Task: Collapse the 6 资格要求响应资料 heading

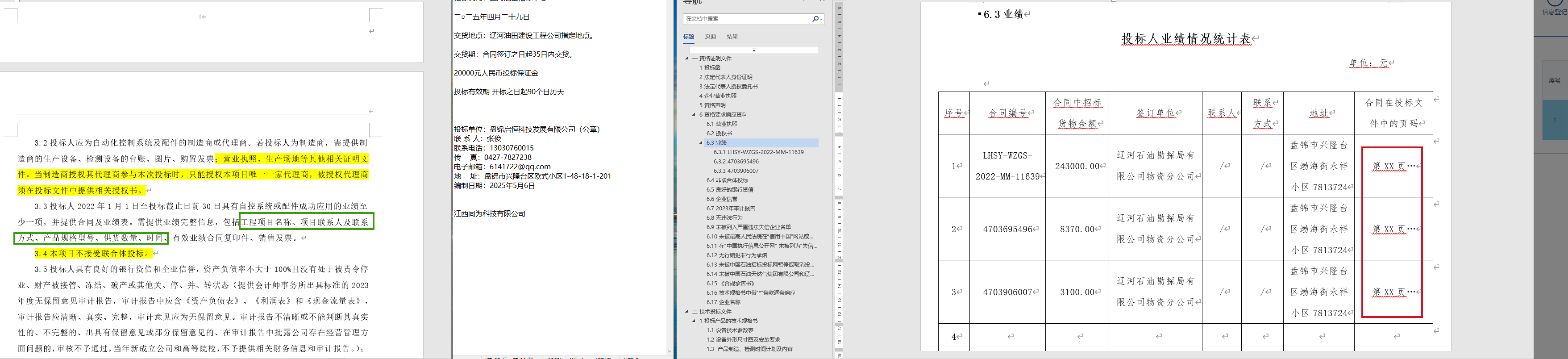Action: tap(694, 114)
